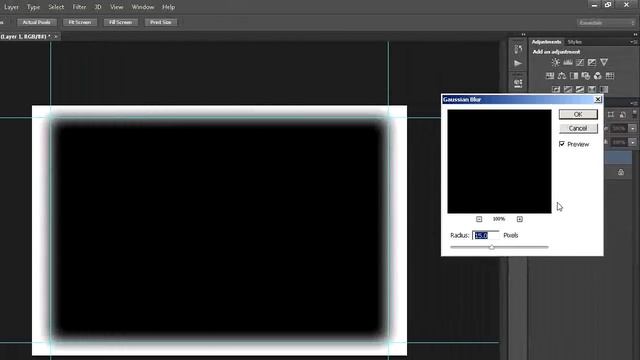Open the Type menu
This screenshot has width=640, height=360.
pyautogui.click(x=33, y=7)
